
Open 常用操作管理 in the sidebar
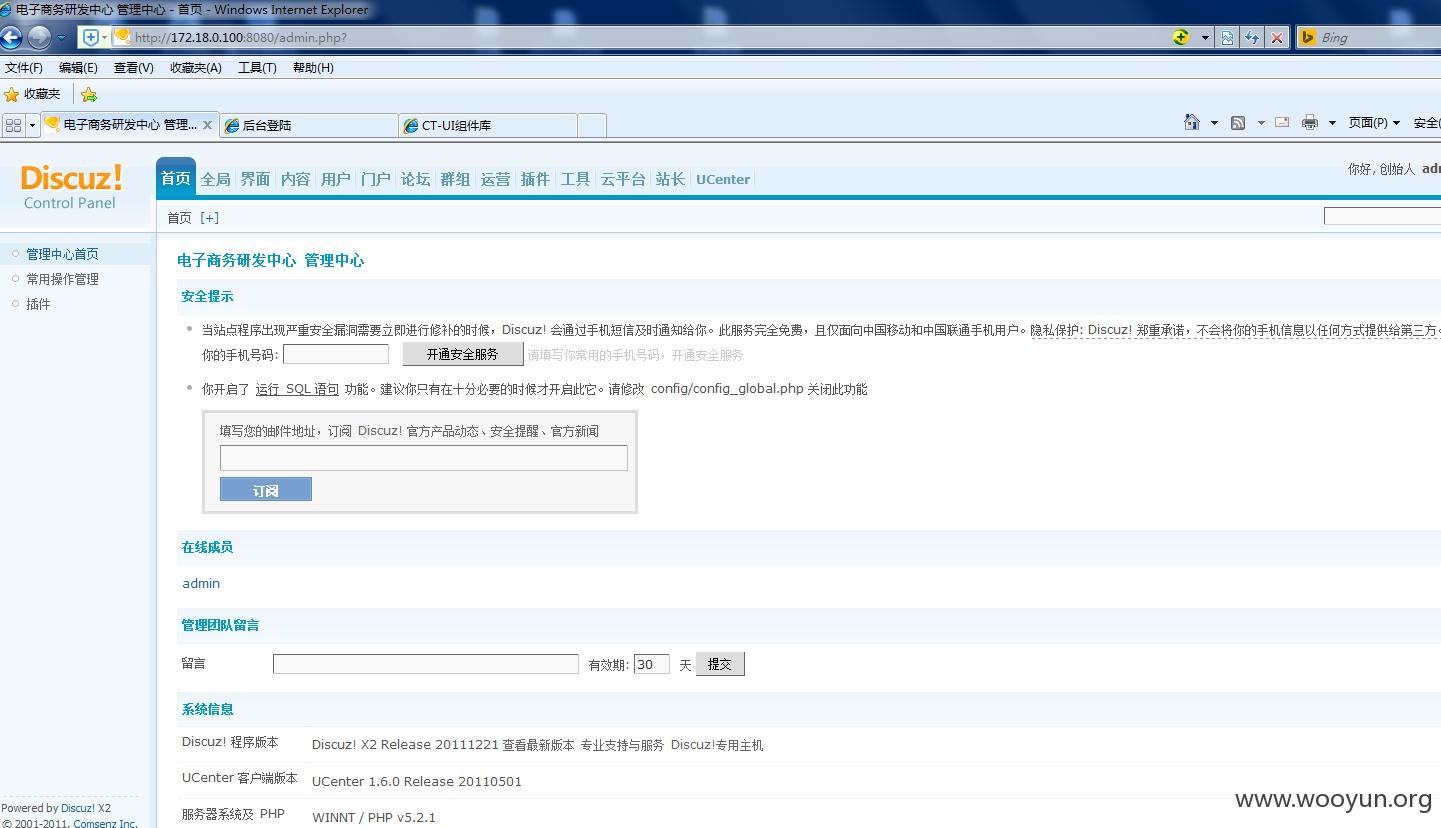click(62, 279)
